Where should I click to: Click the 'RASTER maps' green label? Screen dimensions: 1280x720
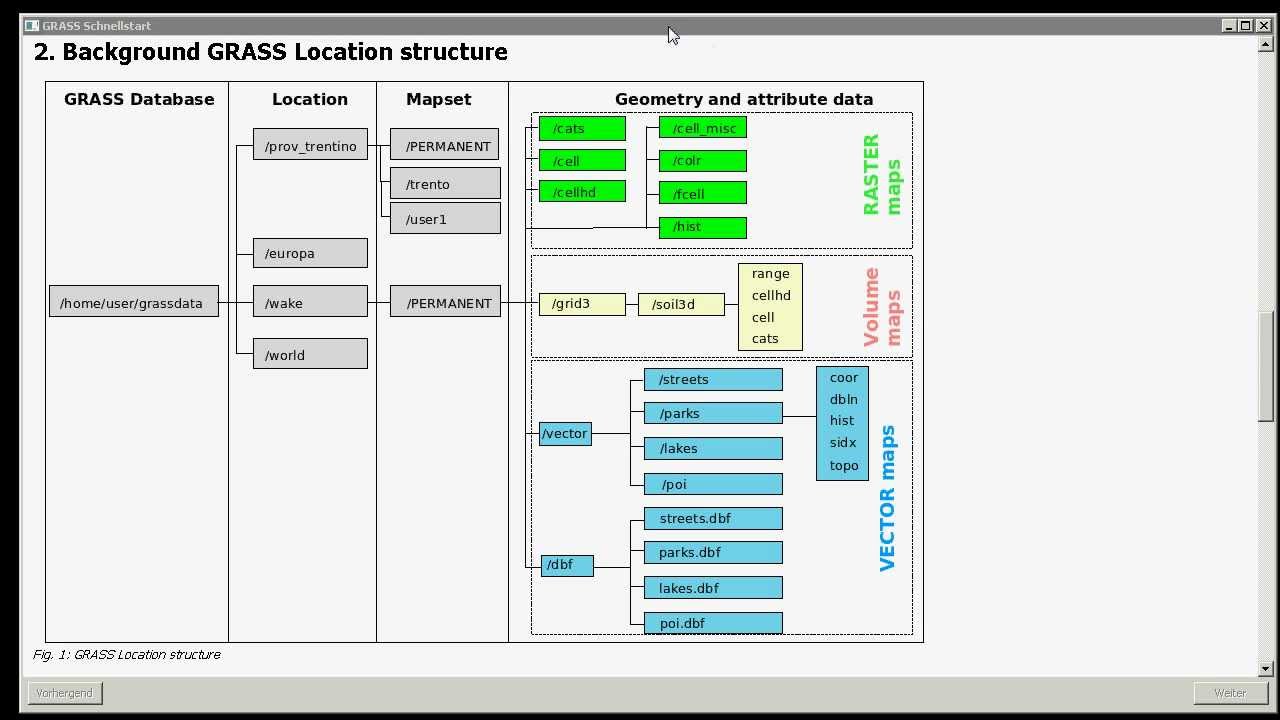point(881,175)
